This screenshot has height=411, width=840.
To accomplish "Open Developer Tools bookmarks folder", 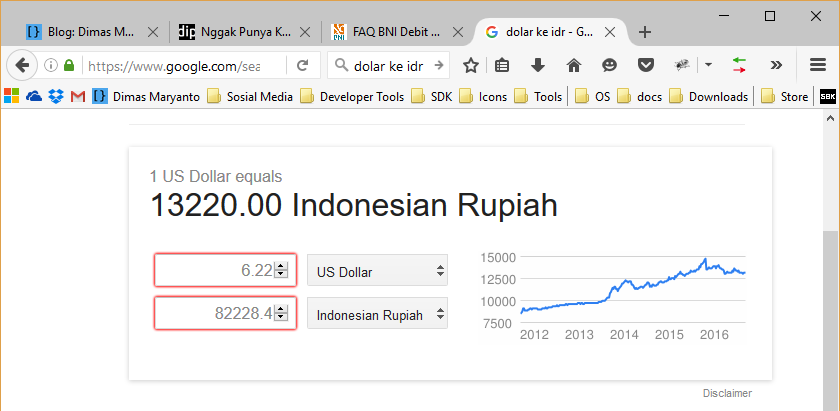I will click(352, 96).
